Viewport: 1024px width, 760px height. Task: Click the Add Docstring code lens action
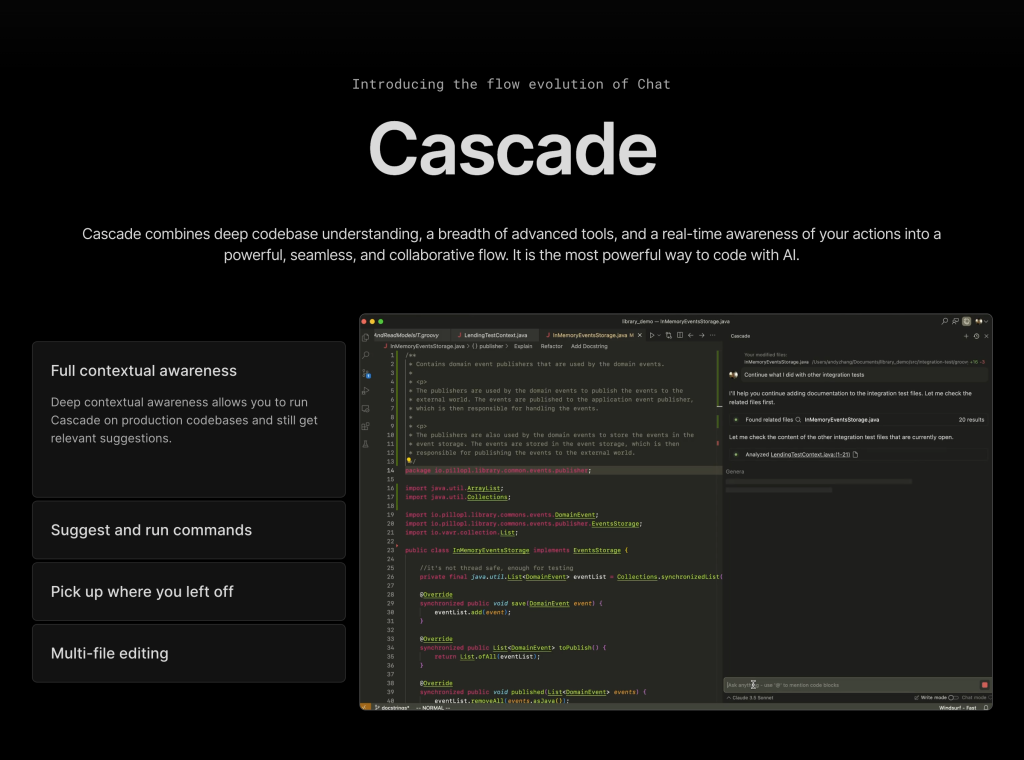click(589, 346)
